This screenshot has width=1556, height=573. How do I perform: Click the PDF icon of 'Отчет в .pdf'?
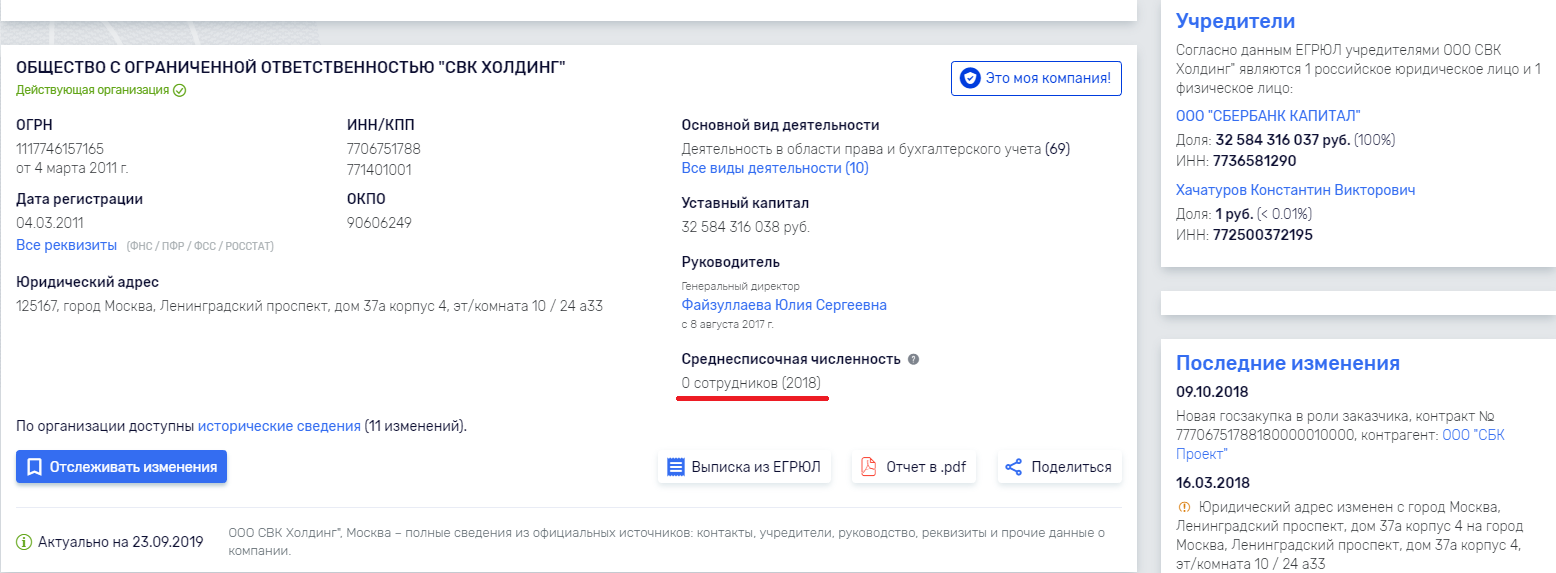[x=869, y=467]
